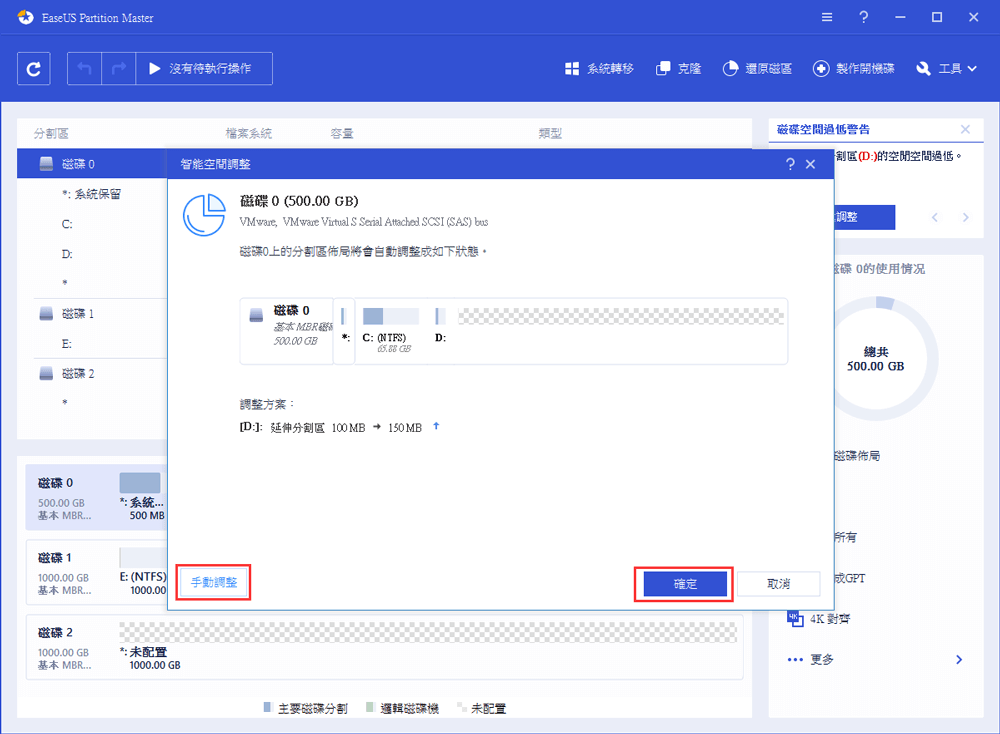Select 磁碟 2 row in partition list

pyautogui.click(x=92, y=374)
